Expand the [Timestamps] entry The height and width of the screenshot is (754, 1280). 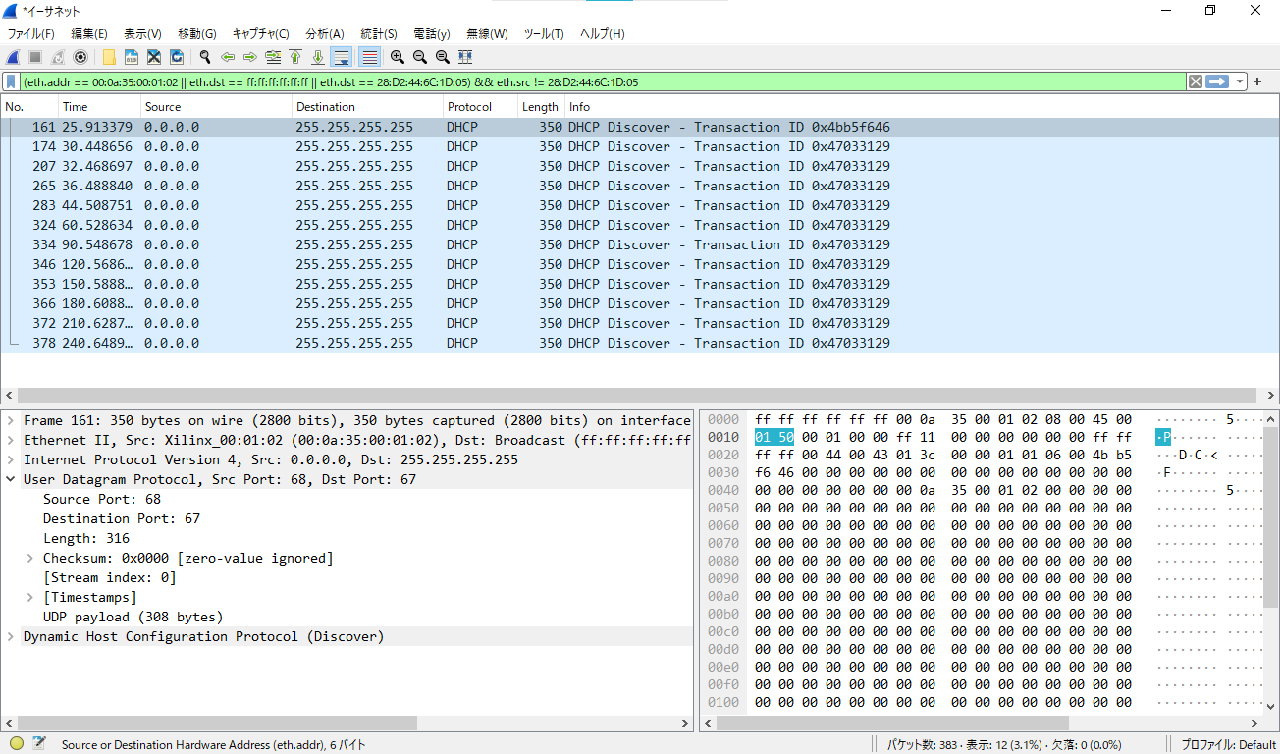[x=30, y=597]
